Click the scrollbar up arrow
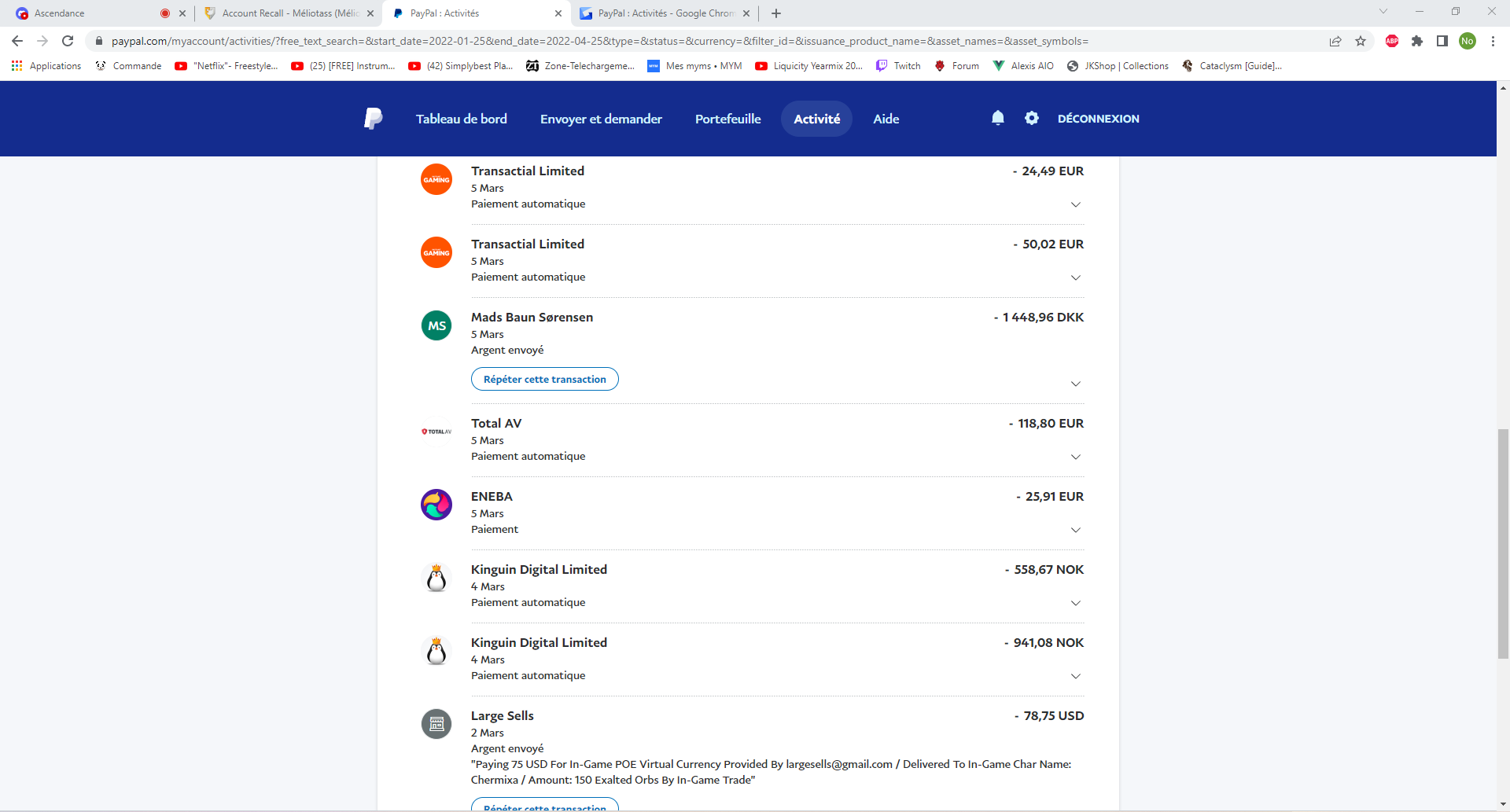1510x812 pixels. click(x=1503, y=86)
